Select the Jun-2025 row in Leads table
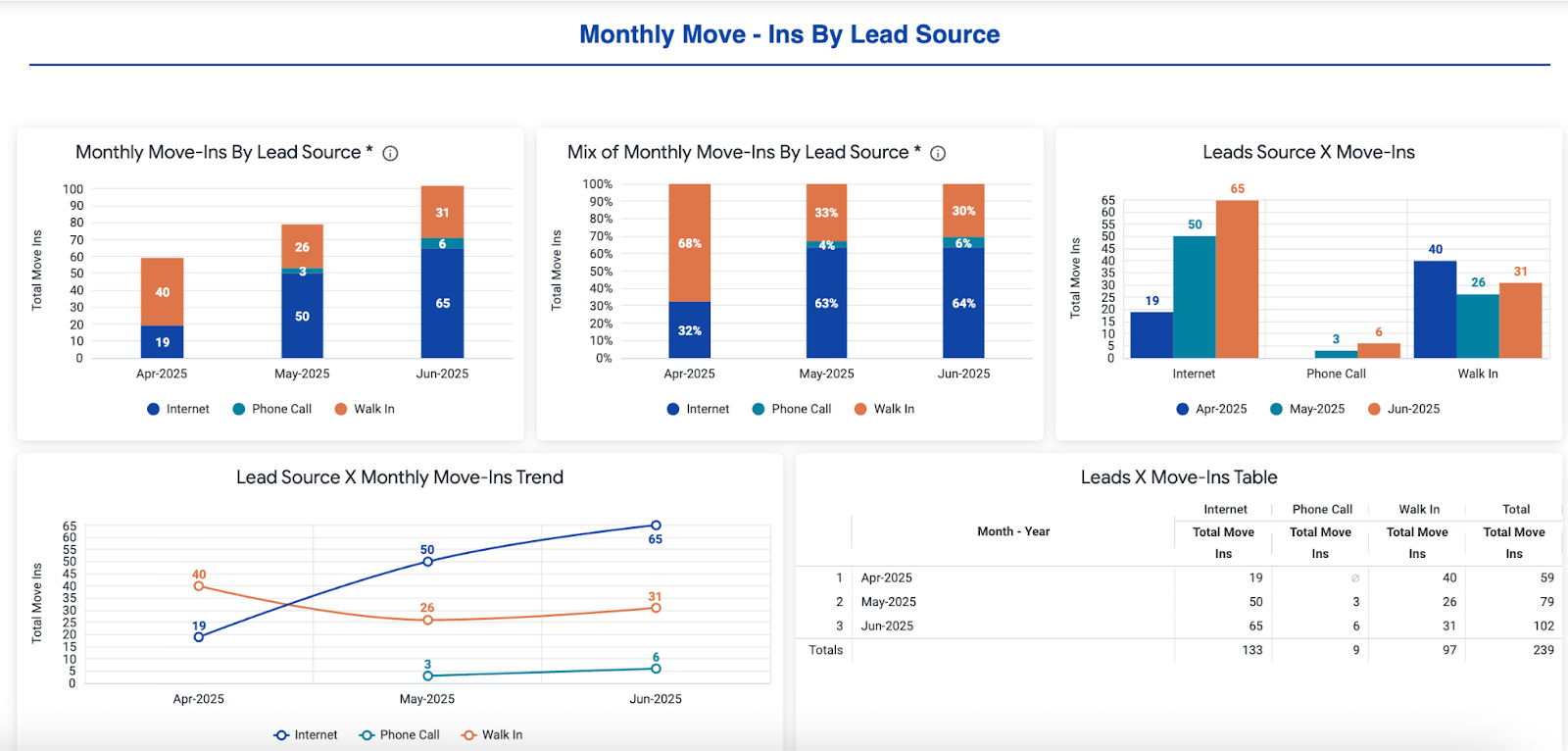The image size is (1568, 751). click(886, 626)
